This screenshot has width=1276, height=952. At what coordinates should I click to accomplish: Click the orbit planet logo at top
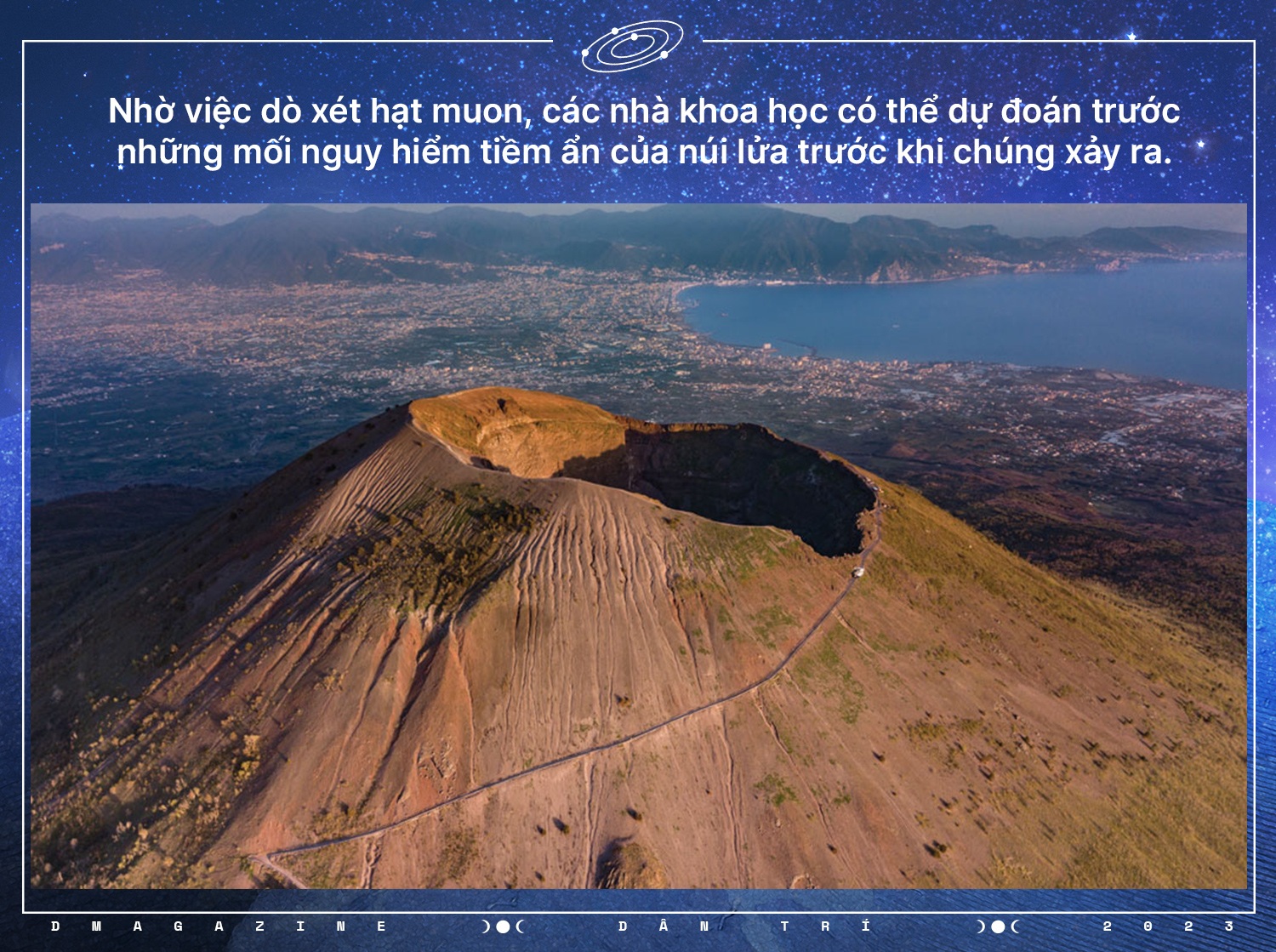[x=632, y=46]
